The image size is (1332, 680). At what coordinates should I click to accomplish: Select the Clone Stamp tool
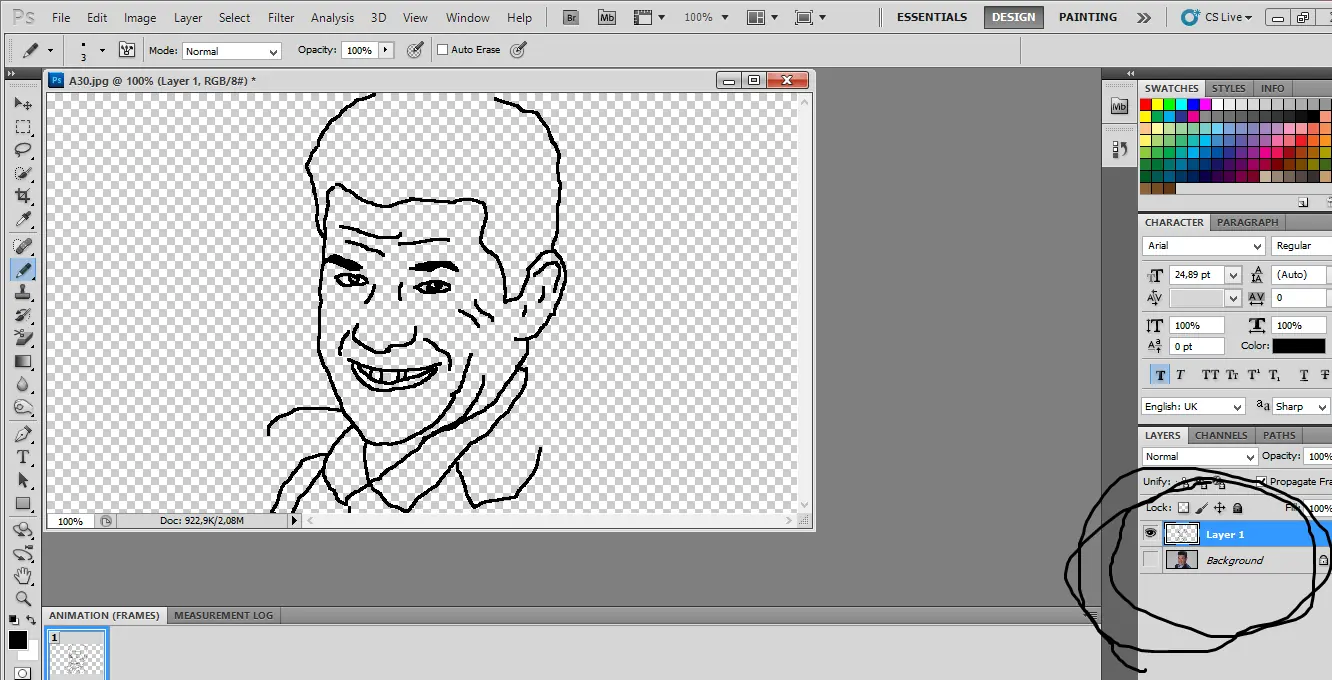pyautogui.click(x=22, y=292)
